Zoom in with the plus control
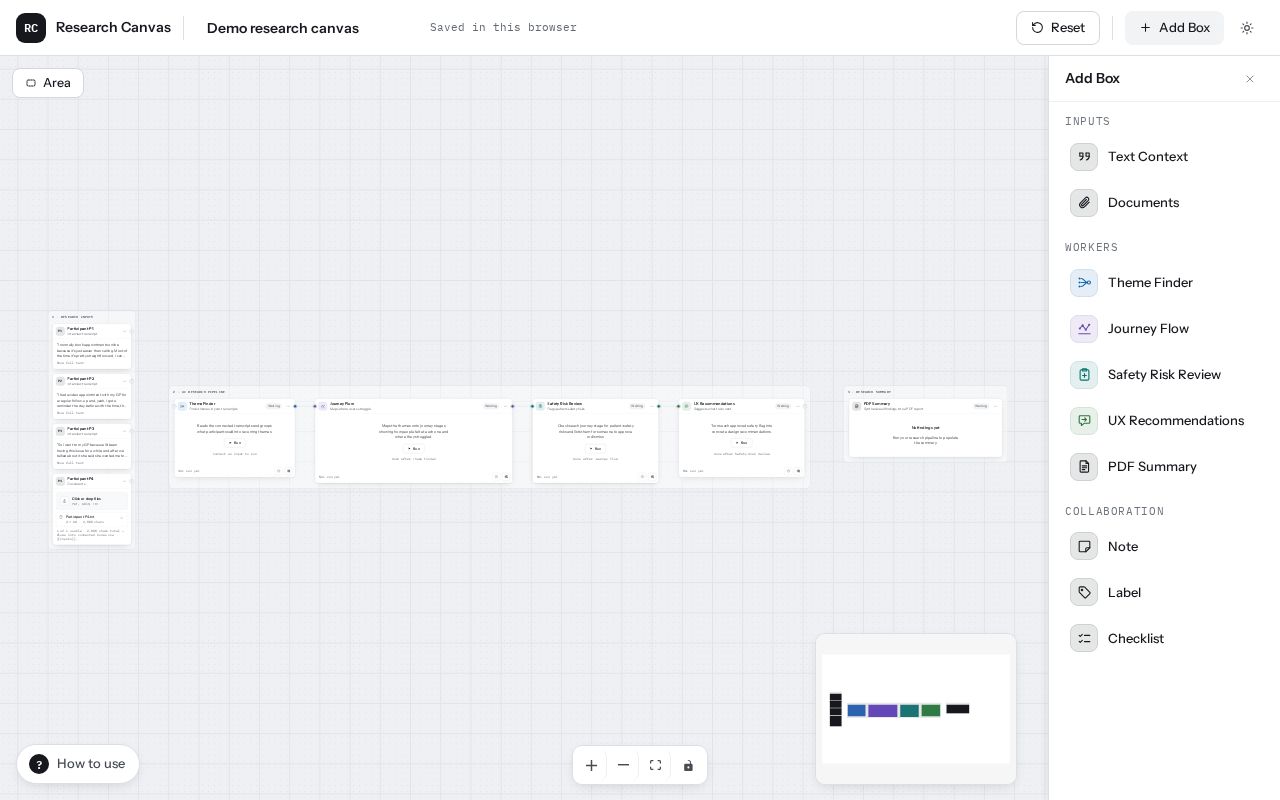The image size is (1280, 800). click(591, 765)
